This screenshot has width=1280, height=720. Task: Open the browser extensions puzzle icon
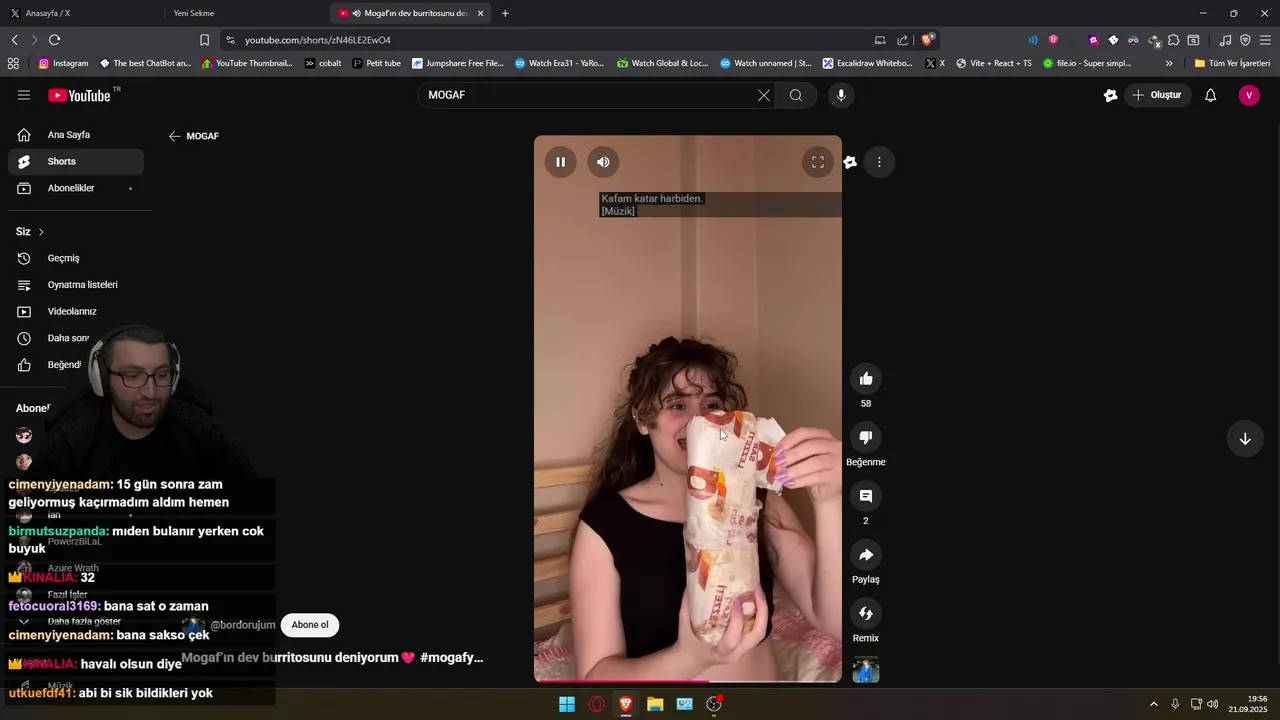[1174, 40]
